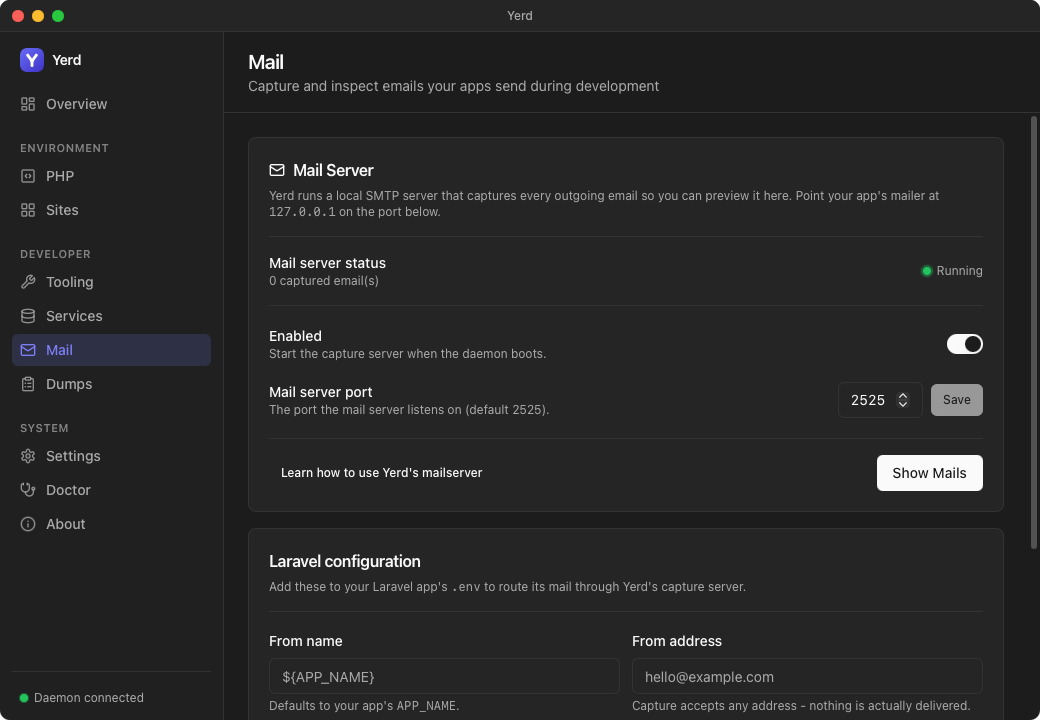Click the mail server port field 2525

(879, 400)
